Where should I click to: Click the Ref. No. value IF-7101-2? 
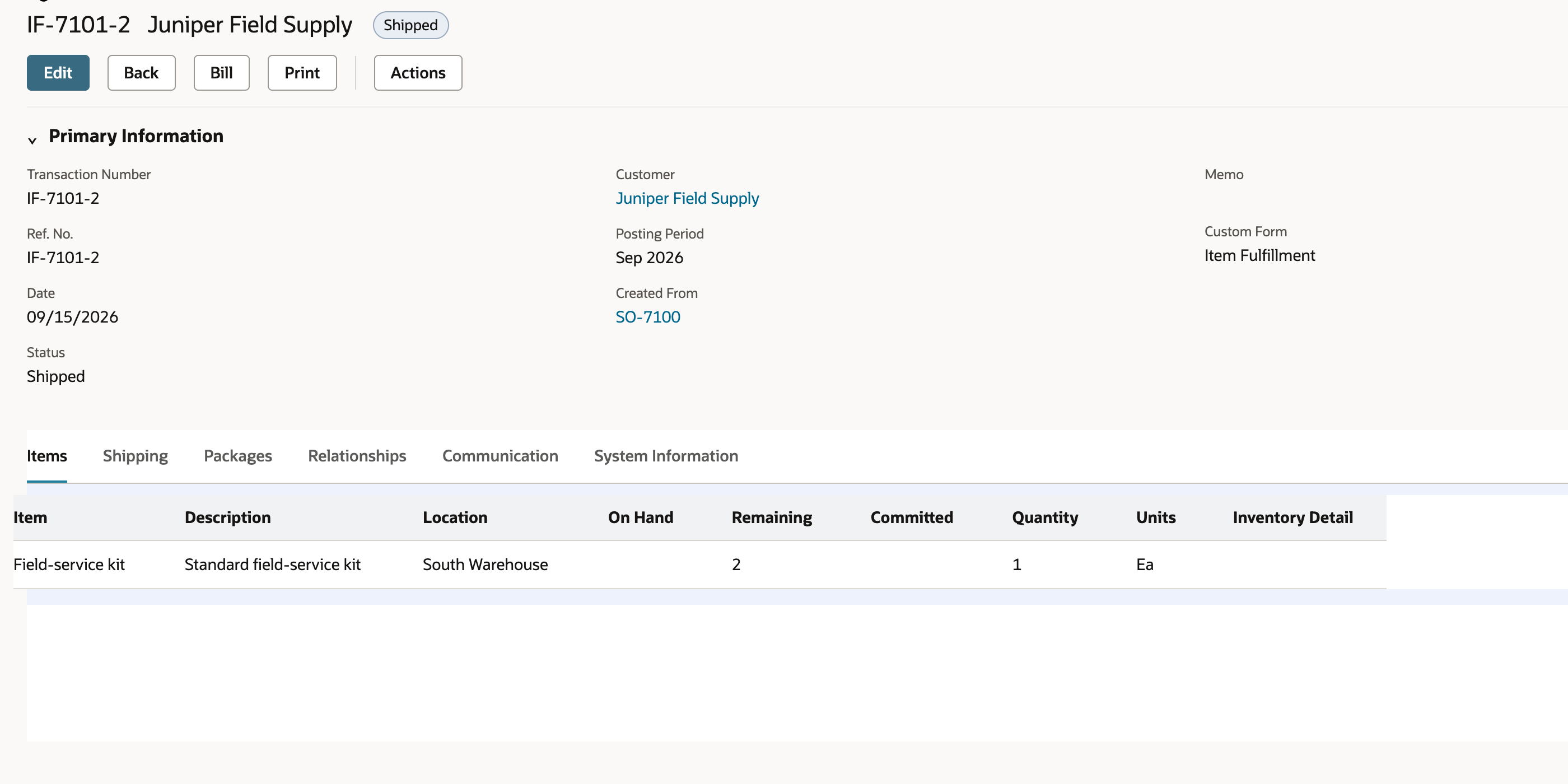coord(63,258)
